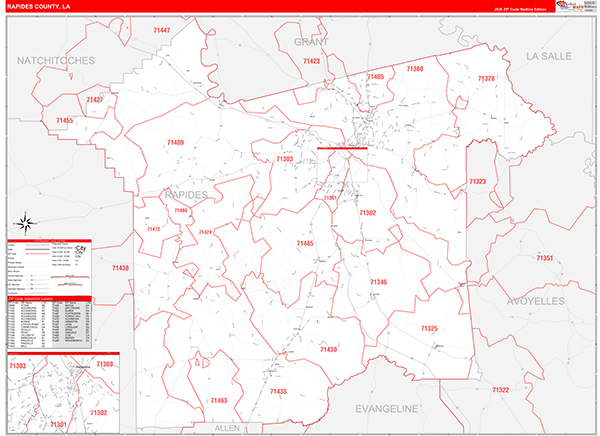The height and width of the screenshot is (436, 600).
Task: Select the AVOYELLES county label
Action: click(536, 301)
